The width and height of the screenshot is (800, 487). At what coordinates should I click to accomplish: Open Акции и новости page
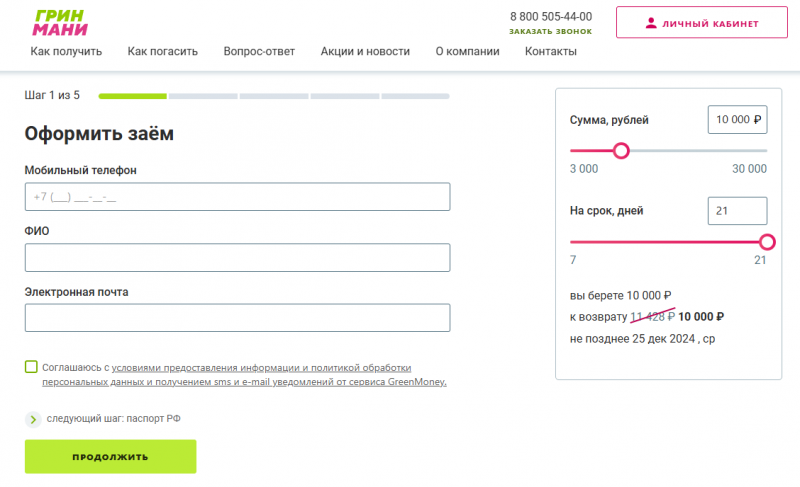[365, 52]
